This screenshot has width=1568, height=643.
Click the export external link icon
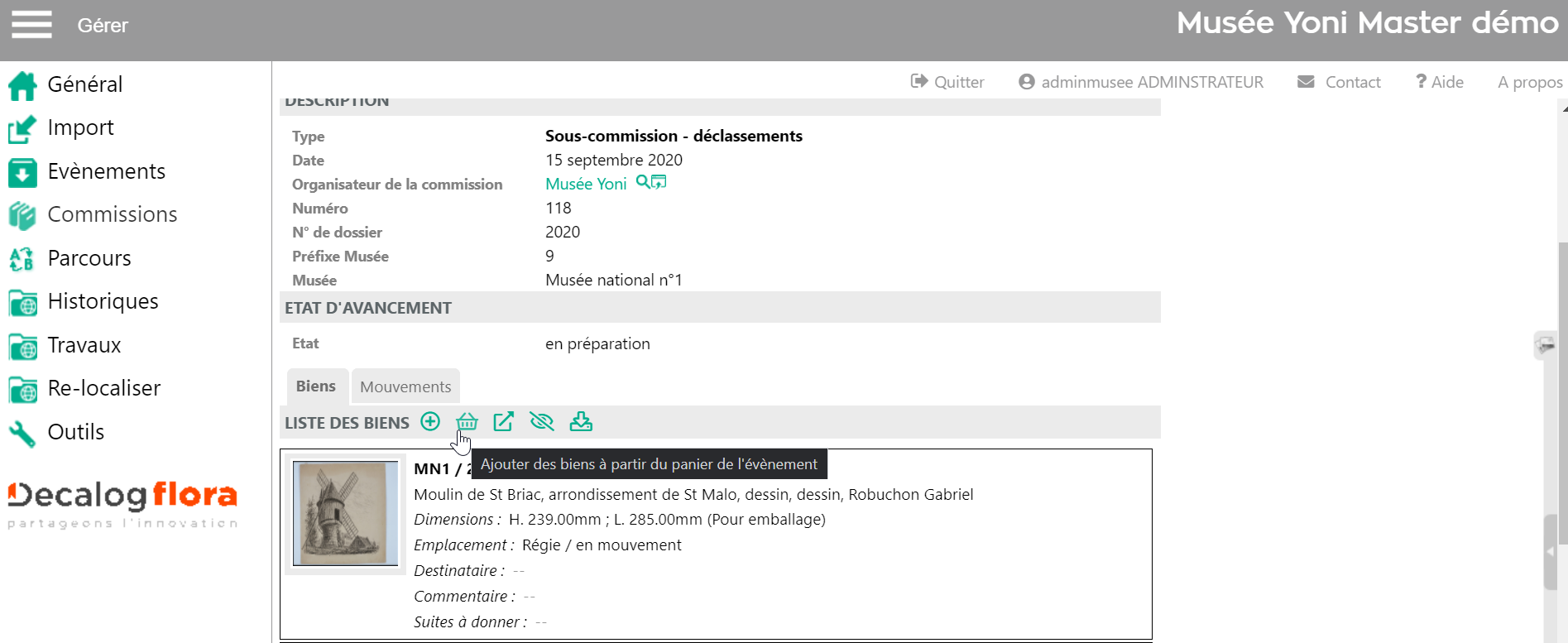coord(503,422)
